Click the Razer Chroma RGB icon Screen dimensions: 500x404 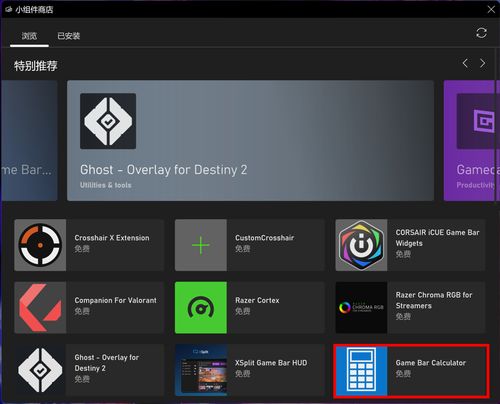coord(361,307)
